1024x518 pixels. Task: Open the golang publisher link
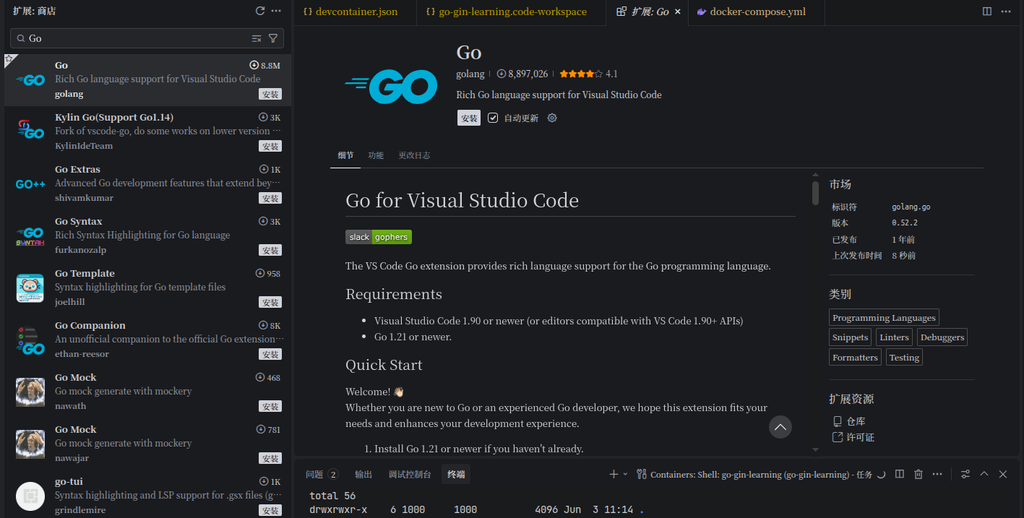pos(470,74)
